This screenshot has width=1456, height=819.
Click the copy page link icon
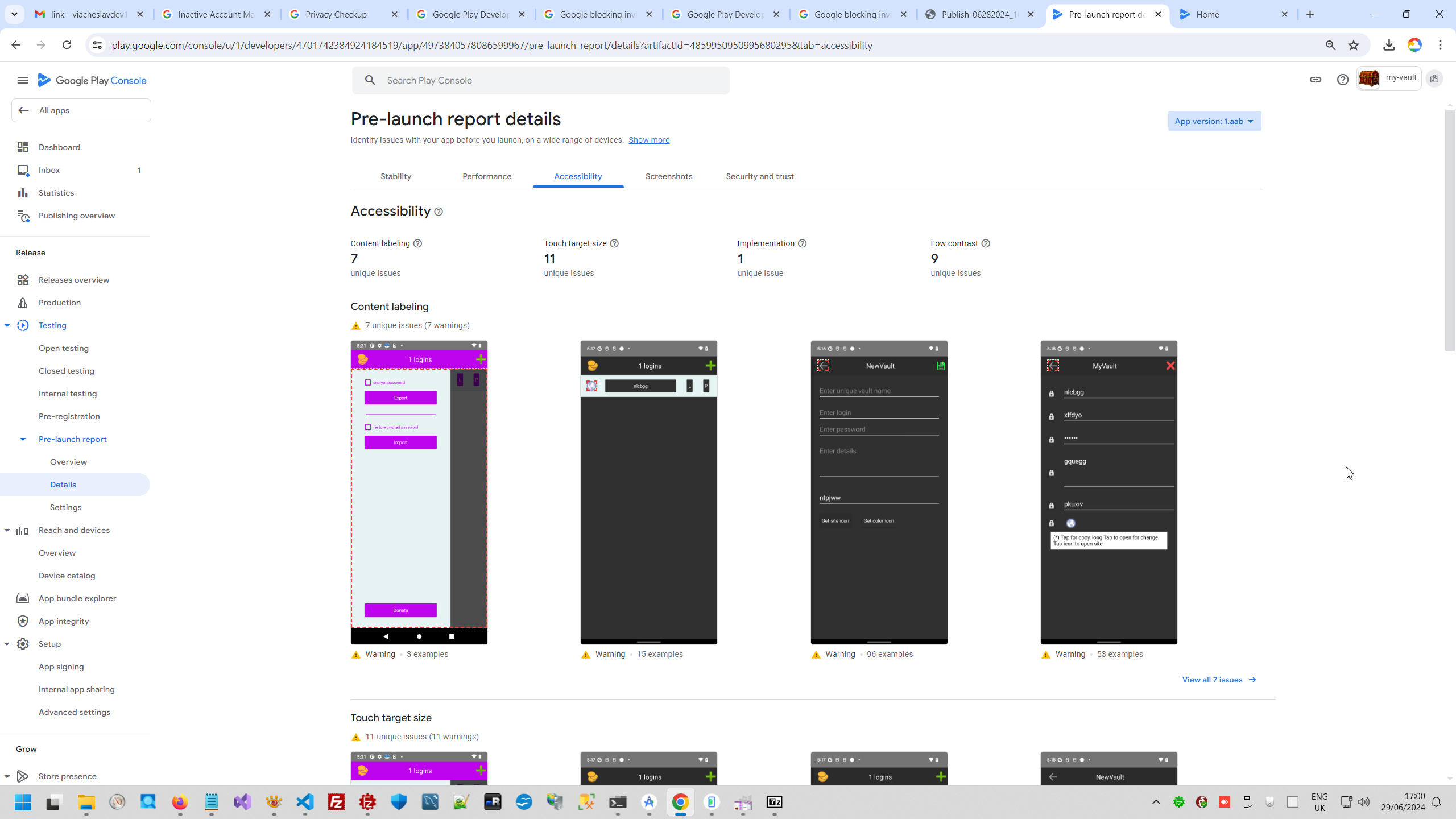[1315, 80]
